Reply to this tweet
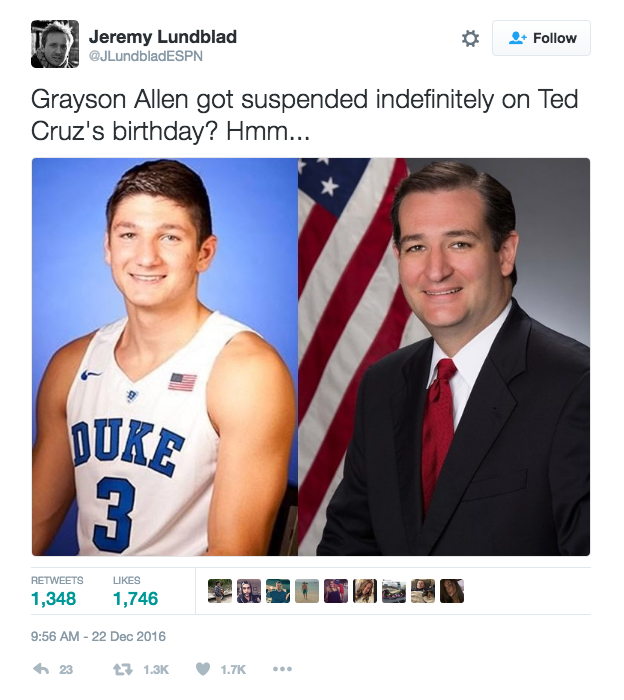 [41, 669]
